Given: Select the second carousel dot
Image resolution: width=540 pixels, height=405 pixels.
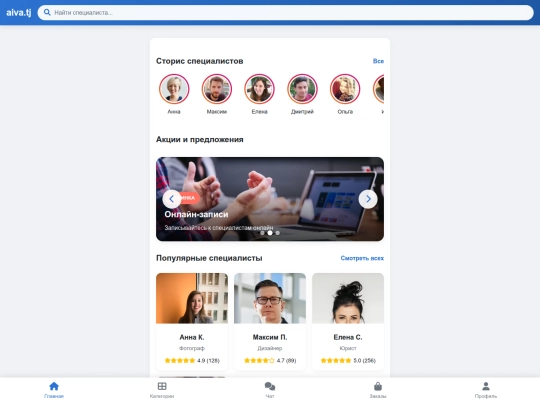Looking at the screenshot, I should pyautogui.click(x=270, y=233).
